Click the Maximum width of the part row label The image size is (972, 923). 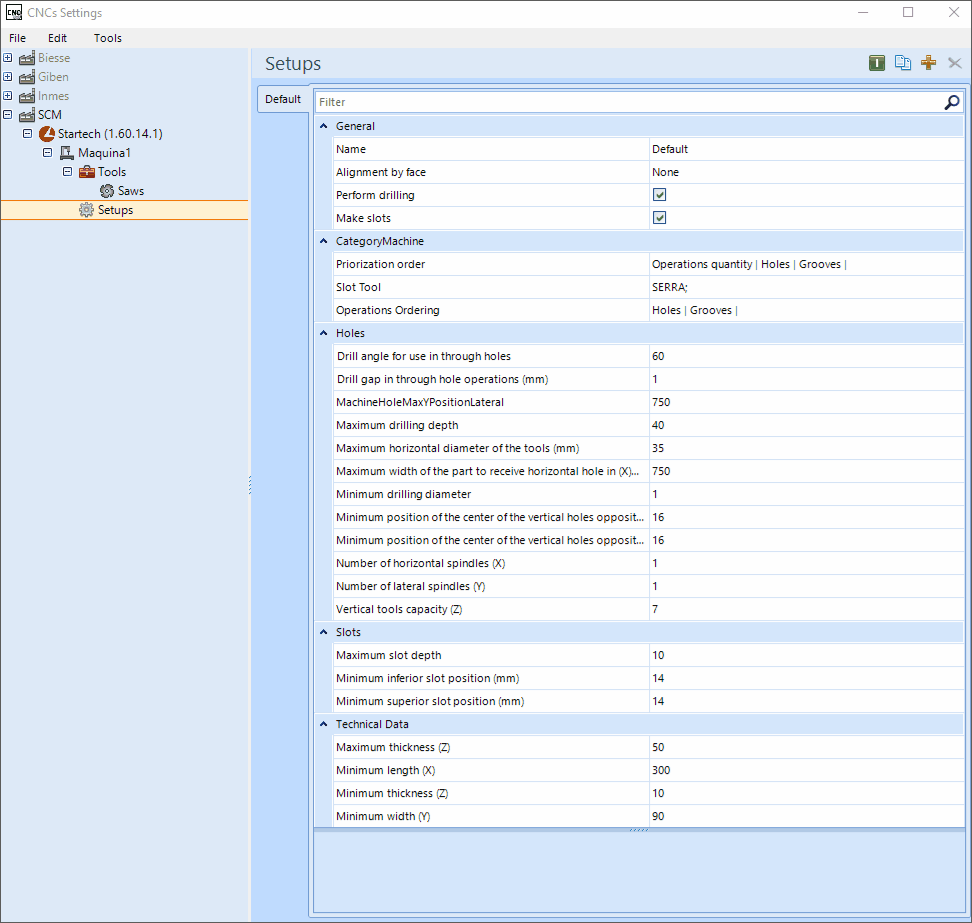487,471
